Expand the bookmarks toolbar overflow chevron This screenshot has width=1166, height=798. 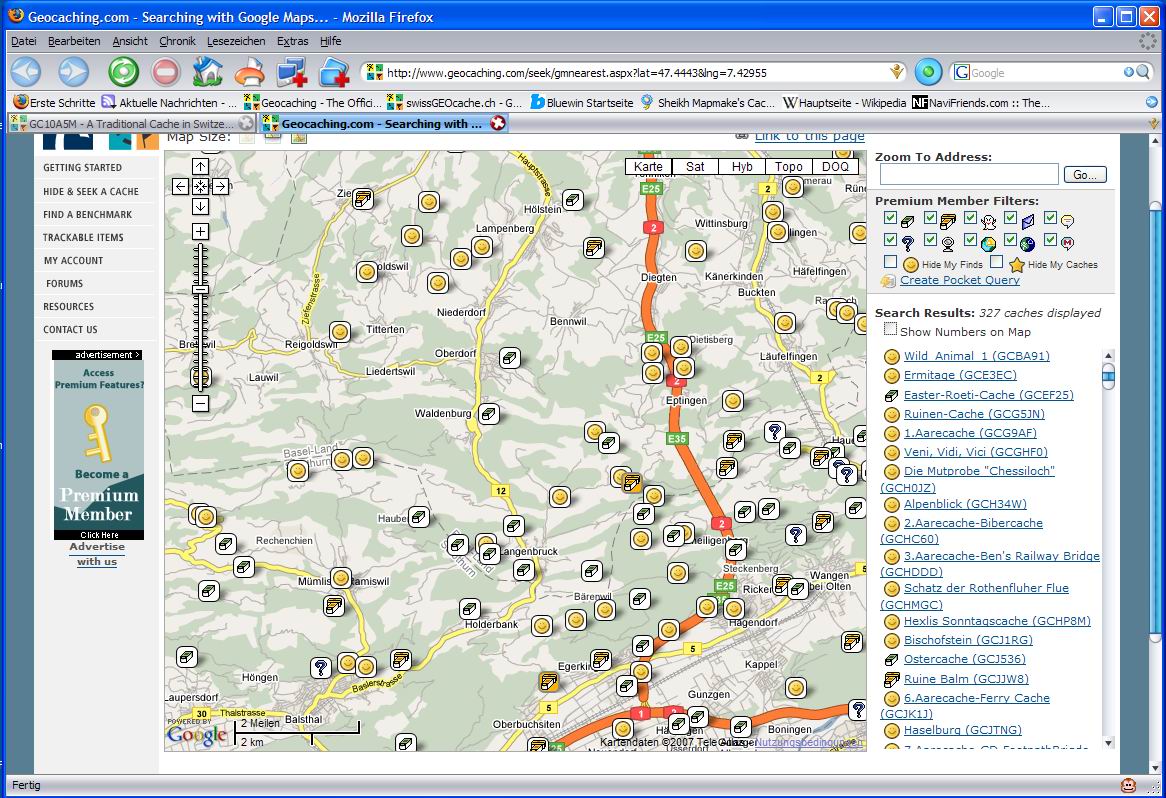1152,103
